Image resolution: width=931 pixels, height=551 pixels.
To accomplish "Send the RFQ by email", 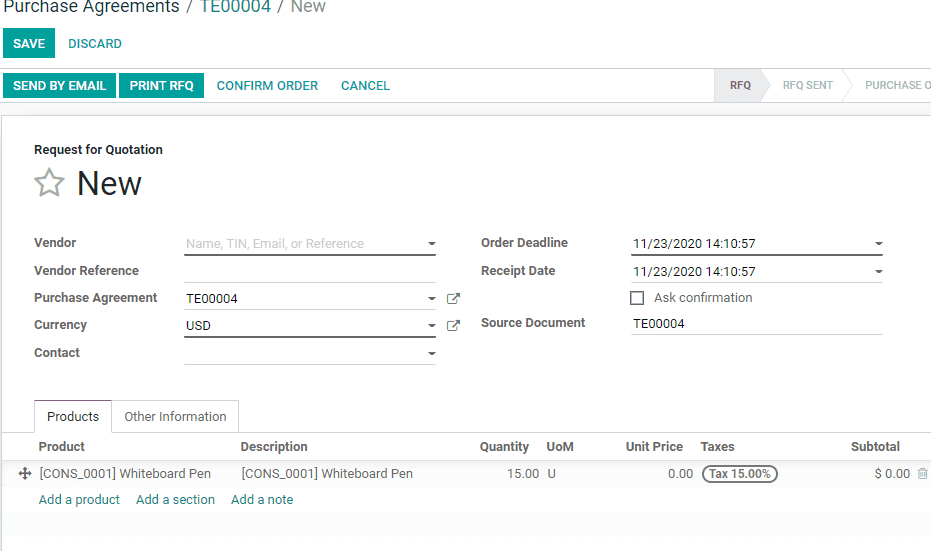I will click(59, 86).
